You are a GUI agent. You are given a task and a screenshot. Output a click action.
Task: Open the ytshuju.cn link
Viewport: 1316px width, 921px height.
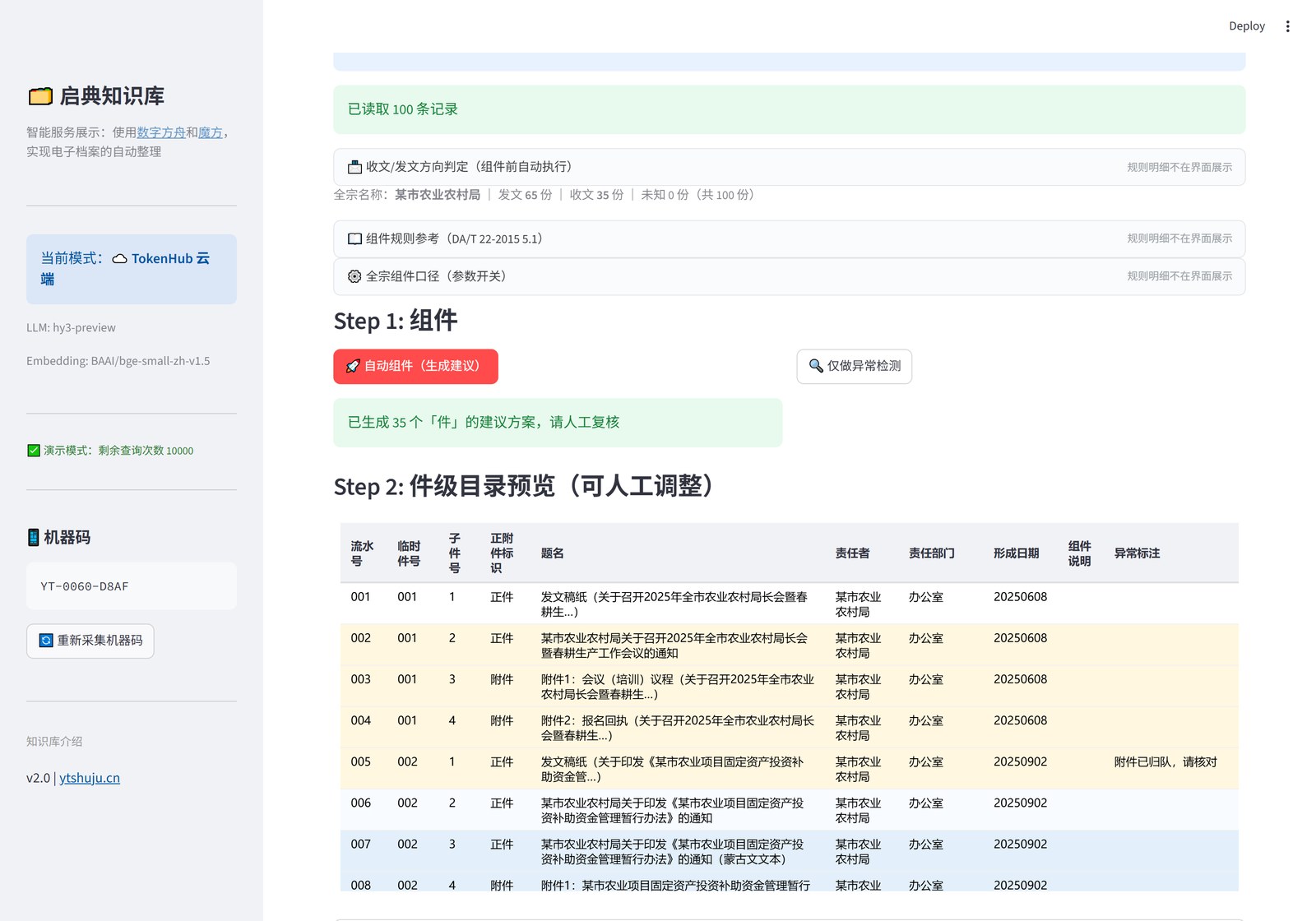point(90,778)
